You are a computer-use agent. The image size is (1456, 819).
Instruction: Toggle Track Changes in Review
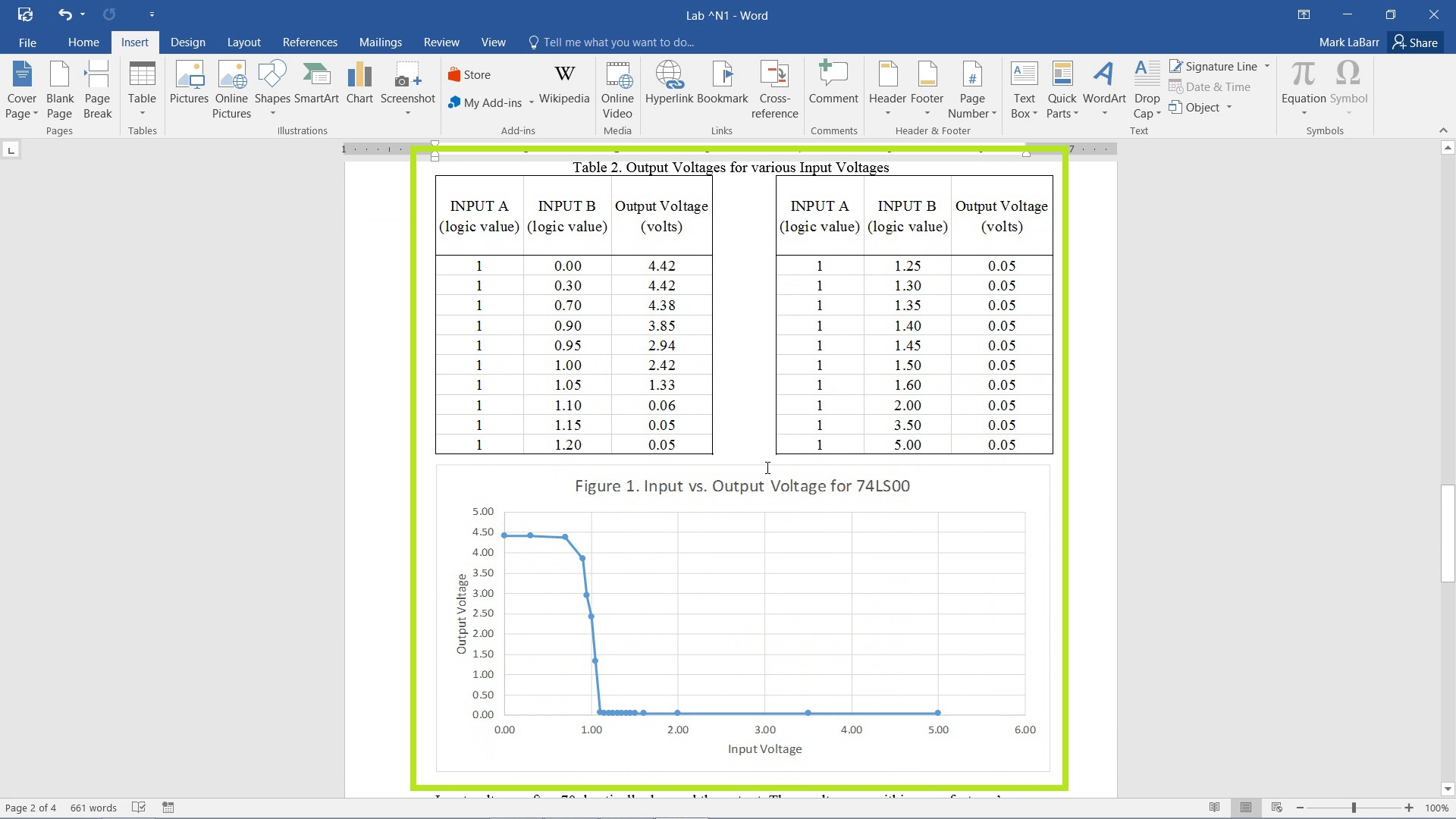point(440,42)
